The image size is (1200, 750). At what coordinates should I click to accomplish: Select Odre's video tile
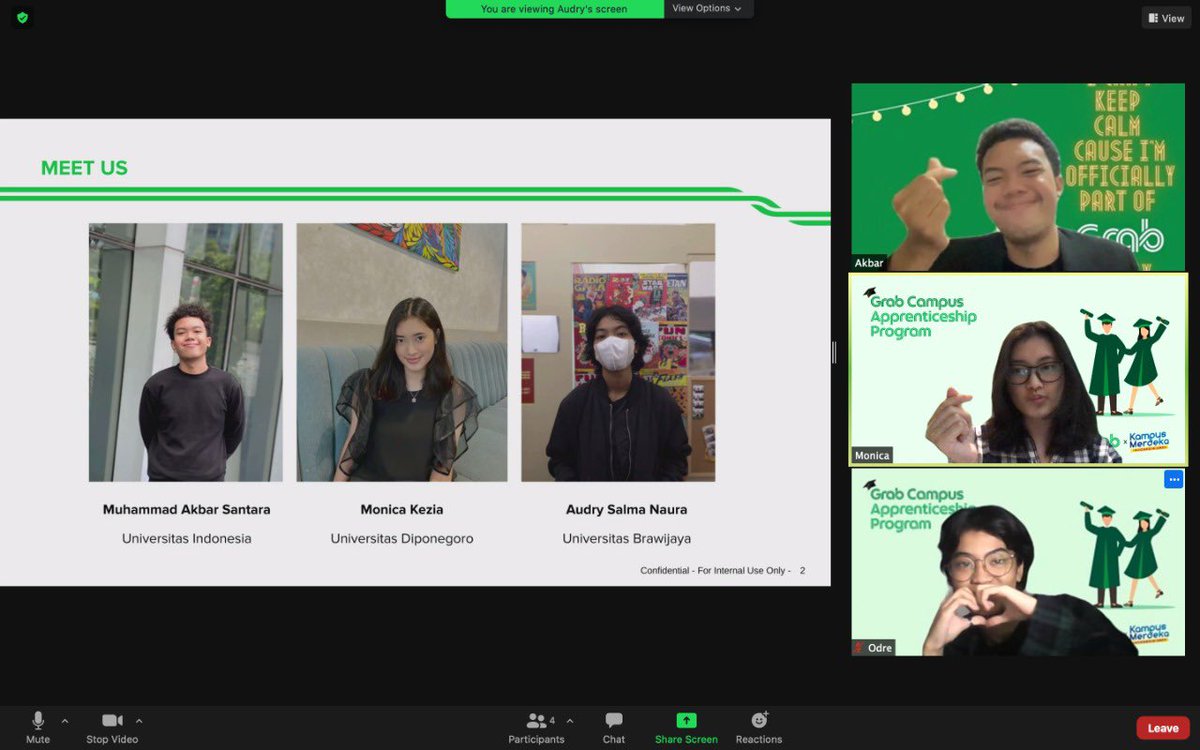pyautogui.click(x=1018, y=562)
